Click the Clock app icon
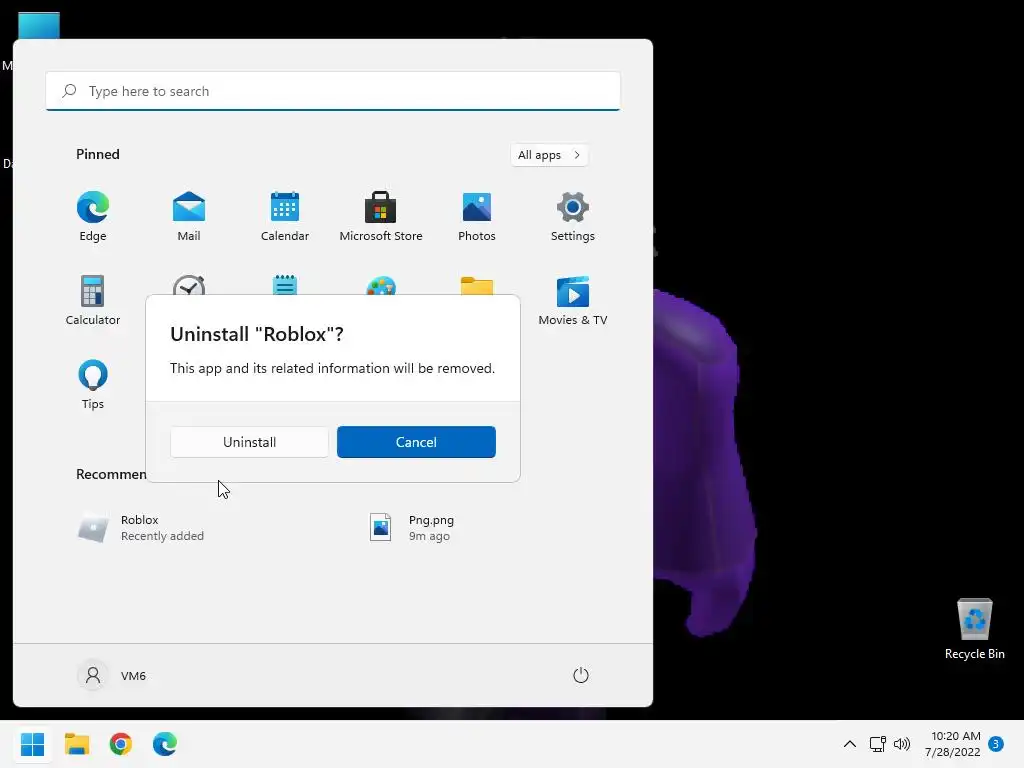Image resolution: width=1024 pixels, height=768 pixels. [x=189, y=285]
